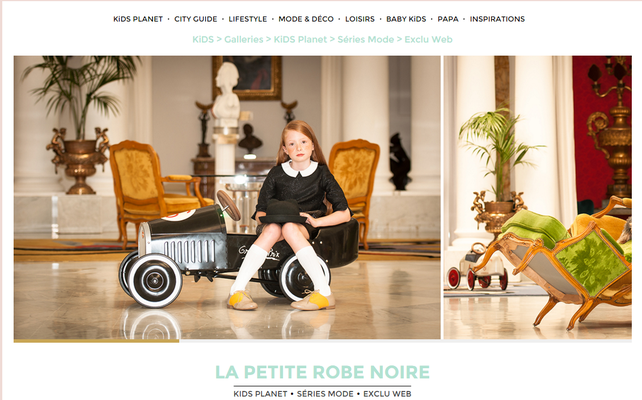Open the photo of girl on pedal car

tap(227, 197)
